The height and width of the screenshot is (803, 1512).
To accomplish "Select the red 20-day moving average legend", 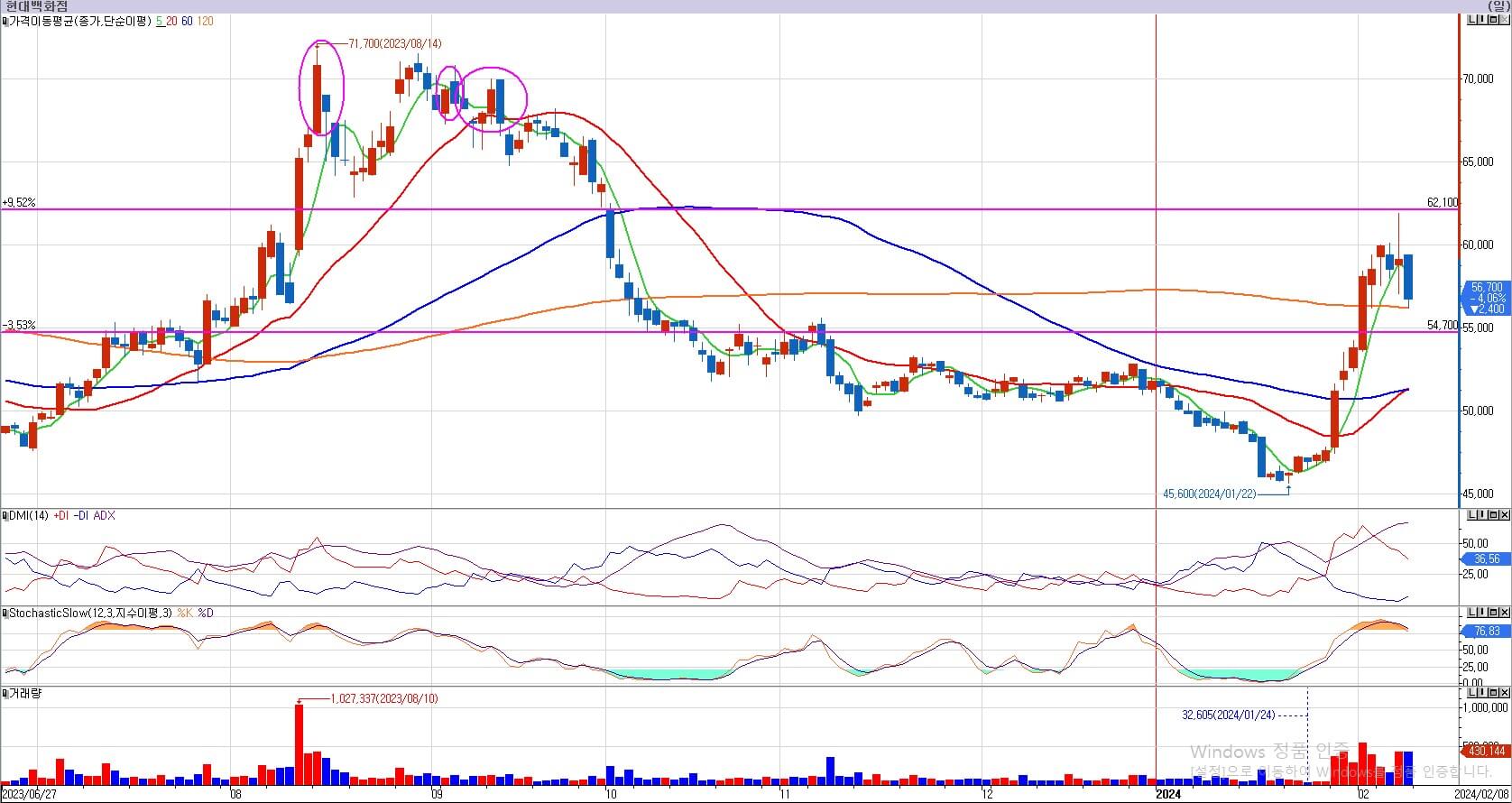I will pyautogui.click(x=171, y=20).
